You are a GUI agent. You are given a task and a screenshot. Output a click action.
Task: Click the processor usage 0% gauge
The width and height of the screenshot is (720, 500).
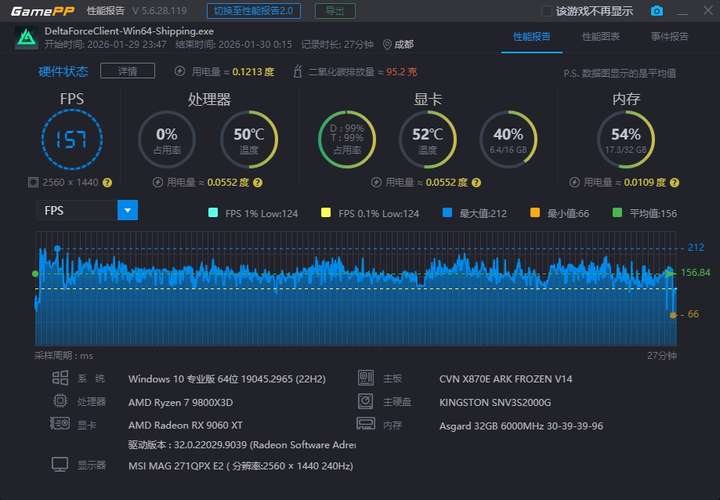(167, 140)
